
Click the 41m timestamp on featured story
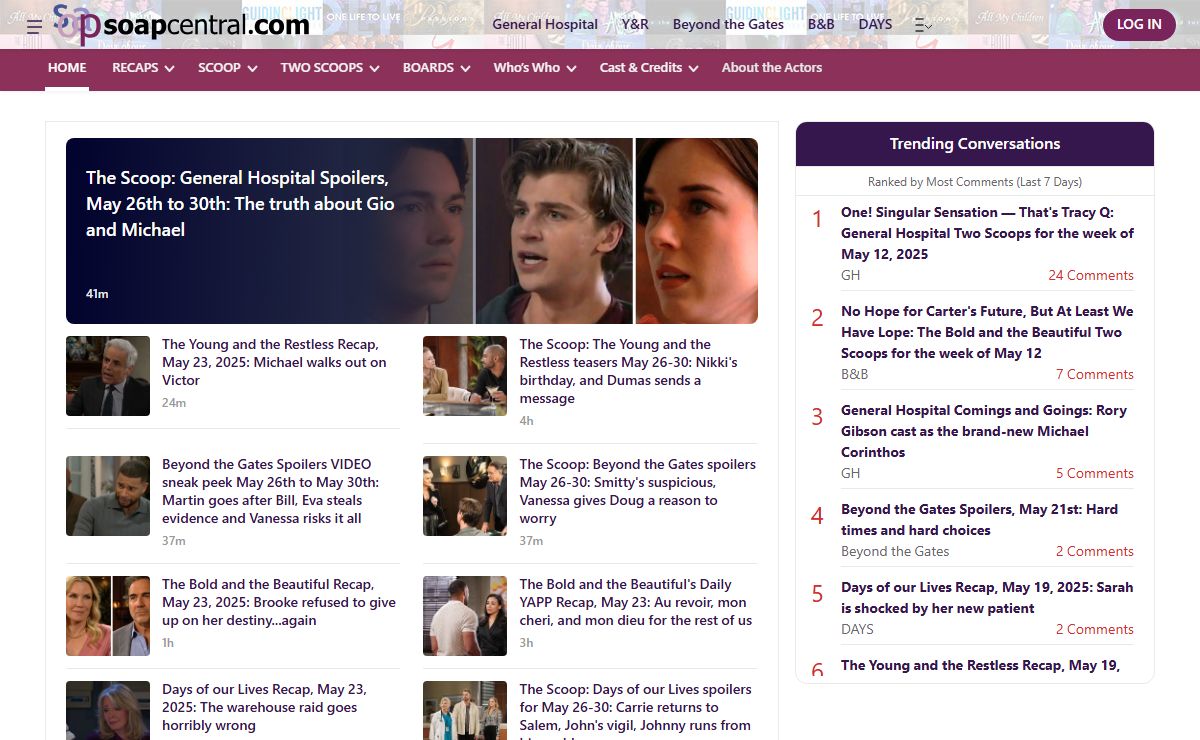pyautogui.click(x=97, y=294)
